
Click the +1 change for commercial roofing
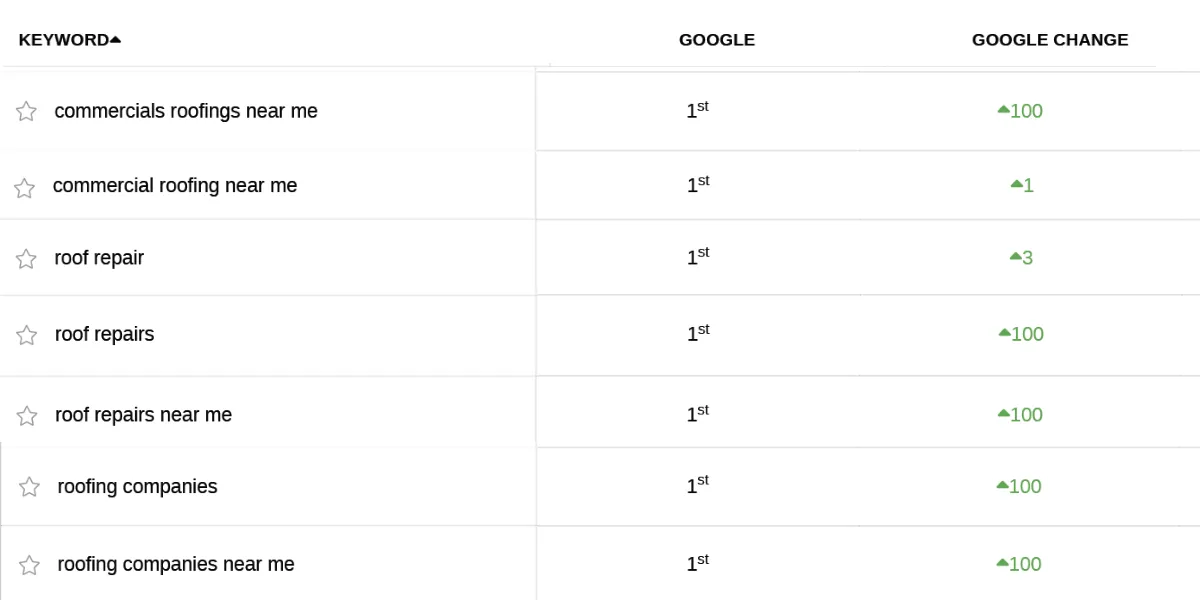click(1022, 185)
